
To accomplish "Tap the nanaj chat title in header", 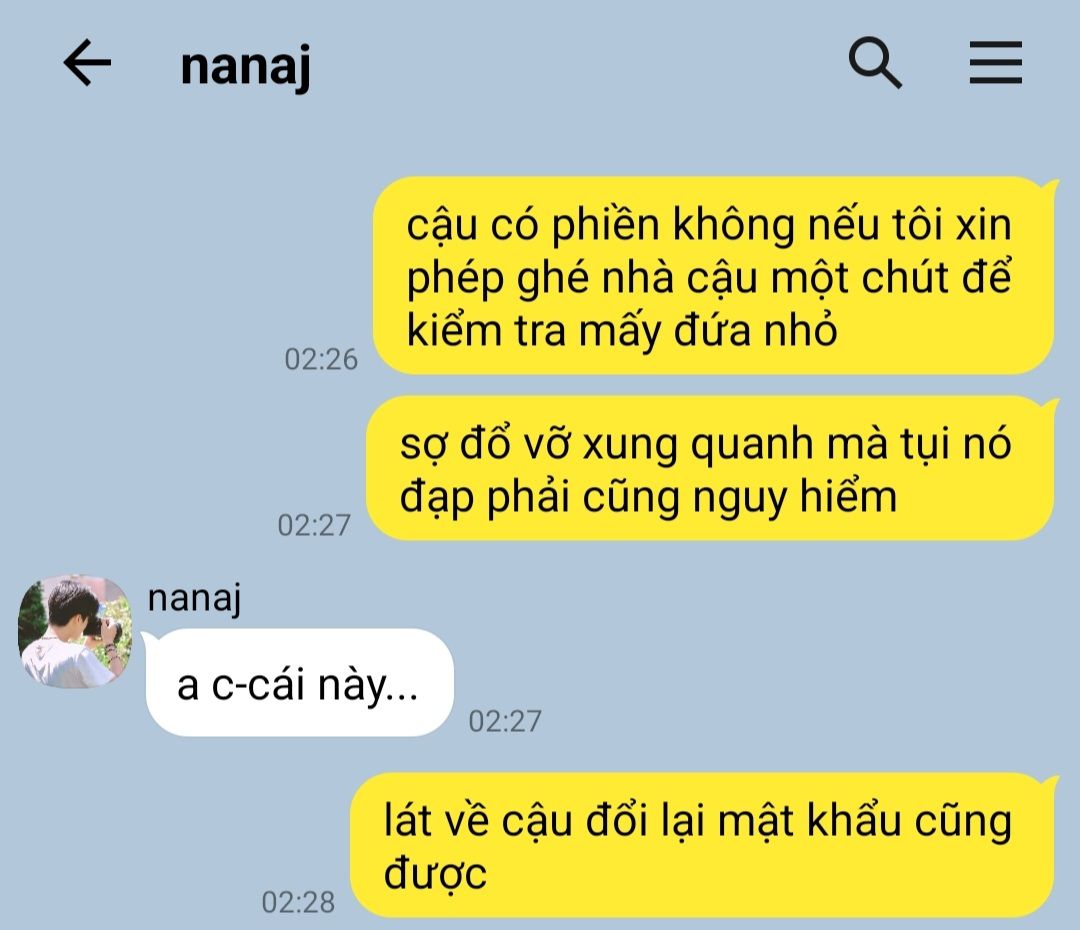I will (245, 66).
